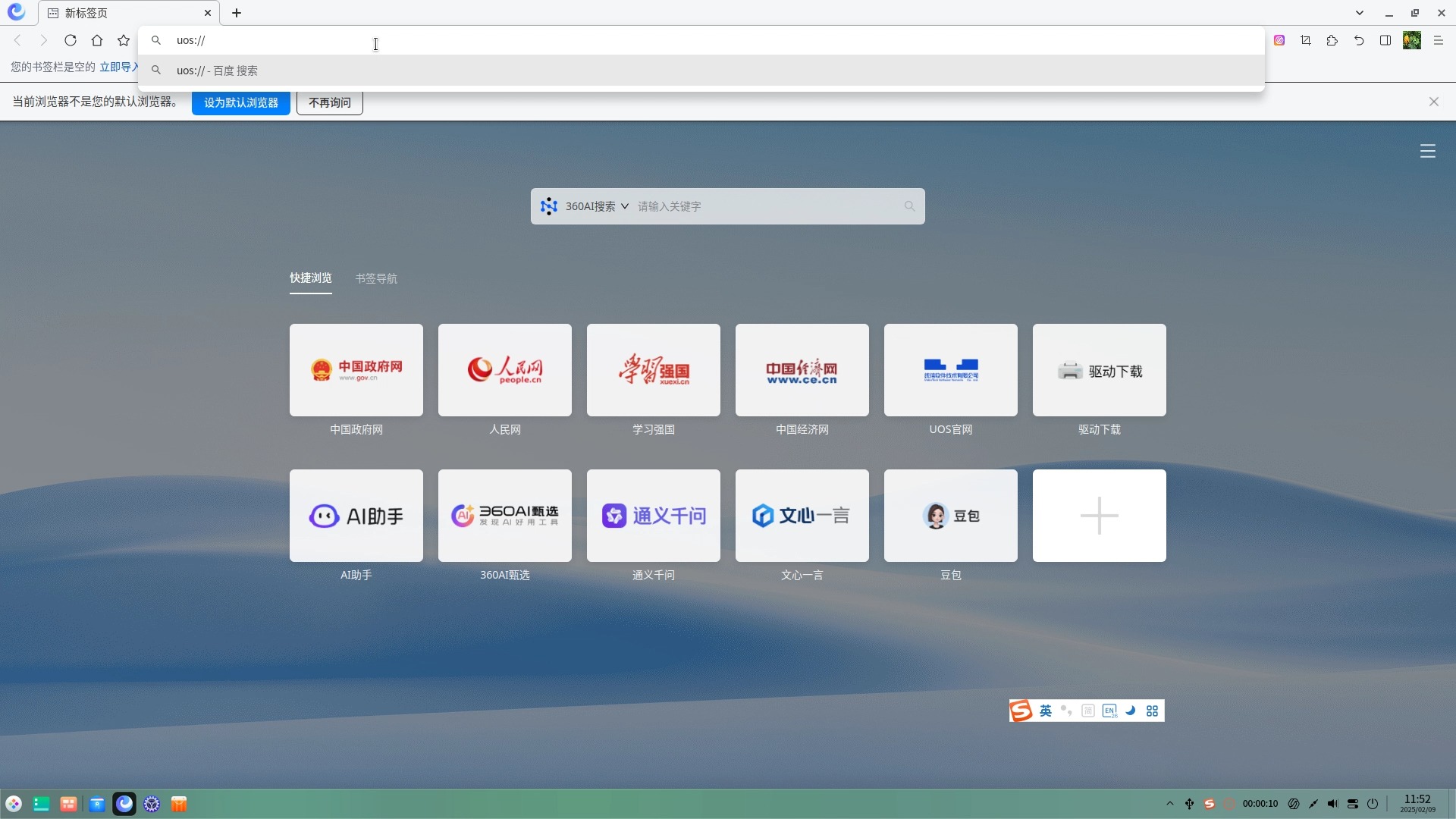Image resolution: width=1456 pixels, height=819 pixels.
Task: Toggle Chinese/English input with 英 icon
Action: [x=1046, y=711]
